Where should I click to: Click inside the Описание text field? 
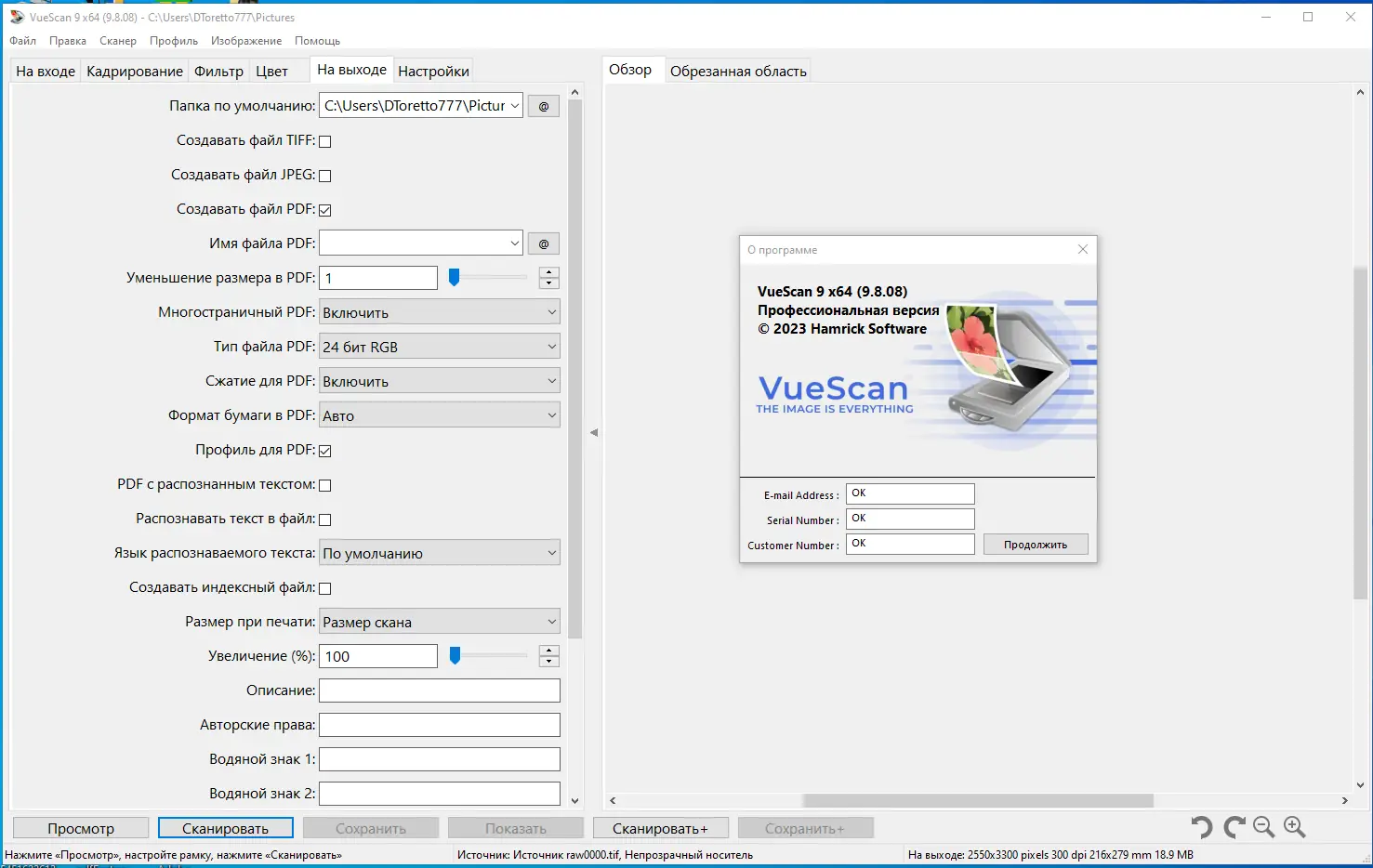point(439,690)
